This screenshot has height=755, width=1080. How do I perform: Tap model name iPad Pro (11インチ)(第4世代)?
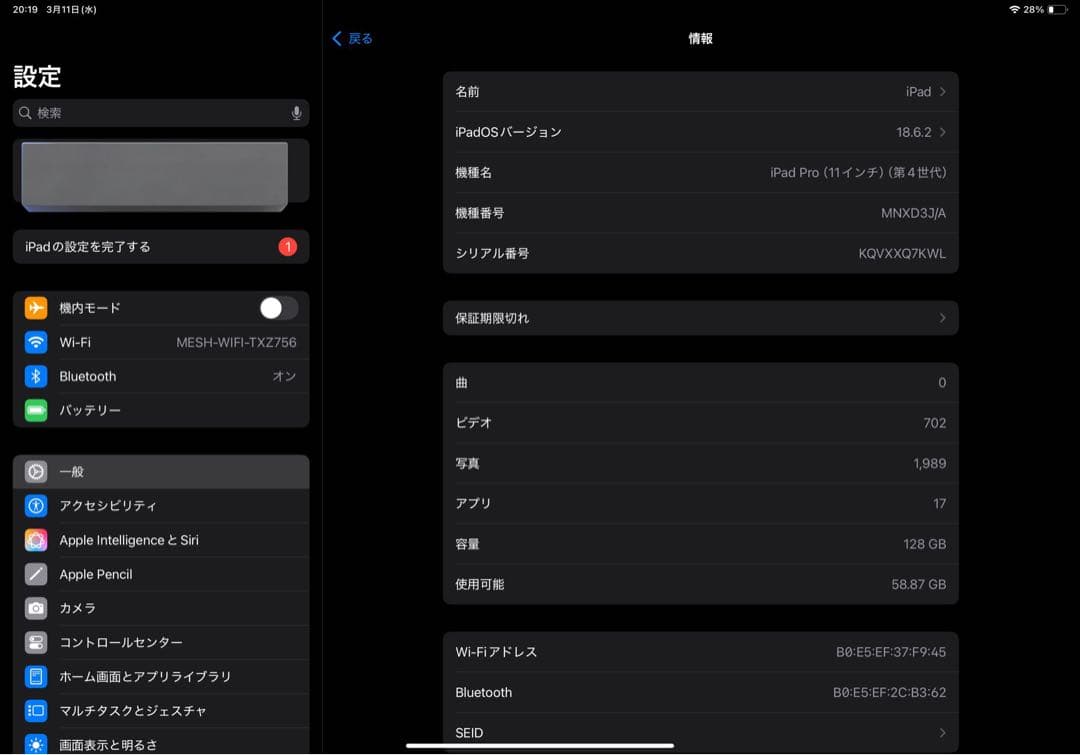tap(858, 173)
